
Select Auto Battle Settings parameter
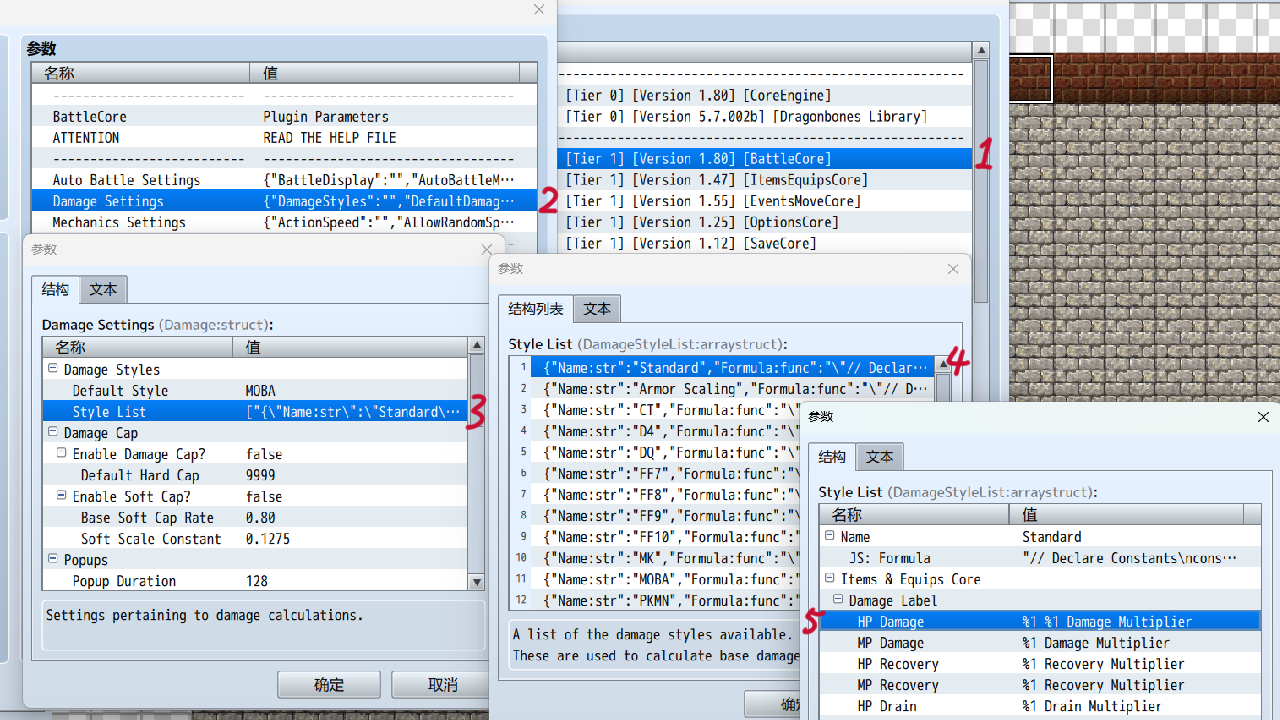coord(284,179)
